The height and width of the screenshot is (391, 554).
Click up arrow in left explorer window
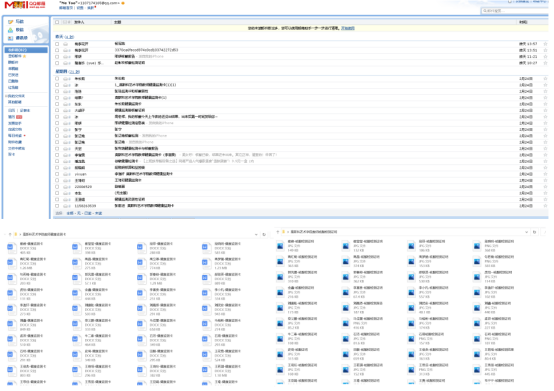tap(10, 235)
